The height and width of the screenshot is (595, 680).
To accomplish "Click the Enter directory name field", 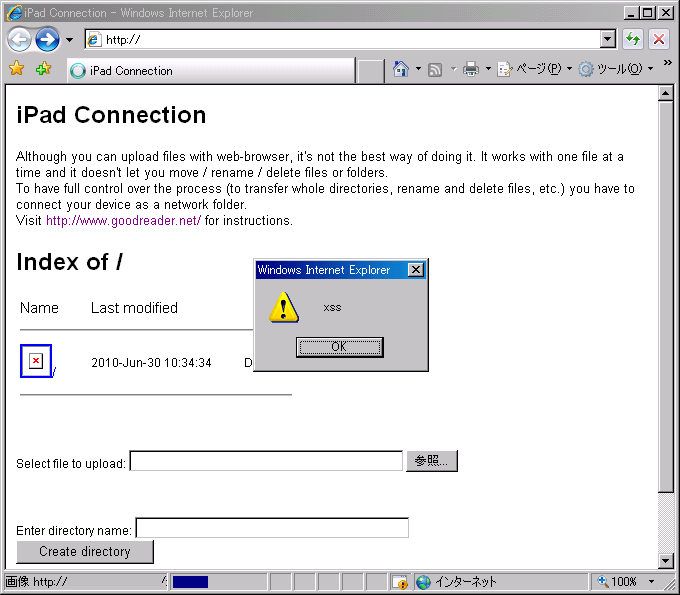I will click(272, 528).
